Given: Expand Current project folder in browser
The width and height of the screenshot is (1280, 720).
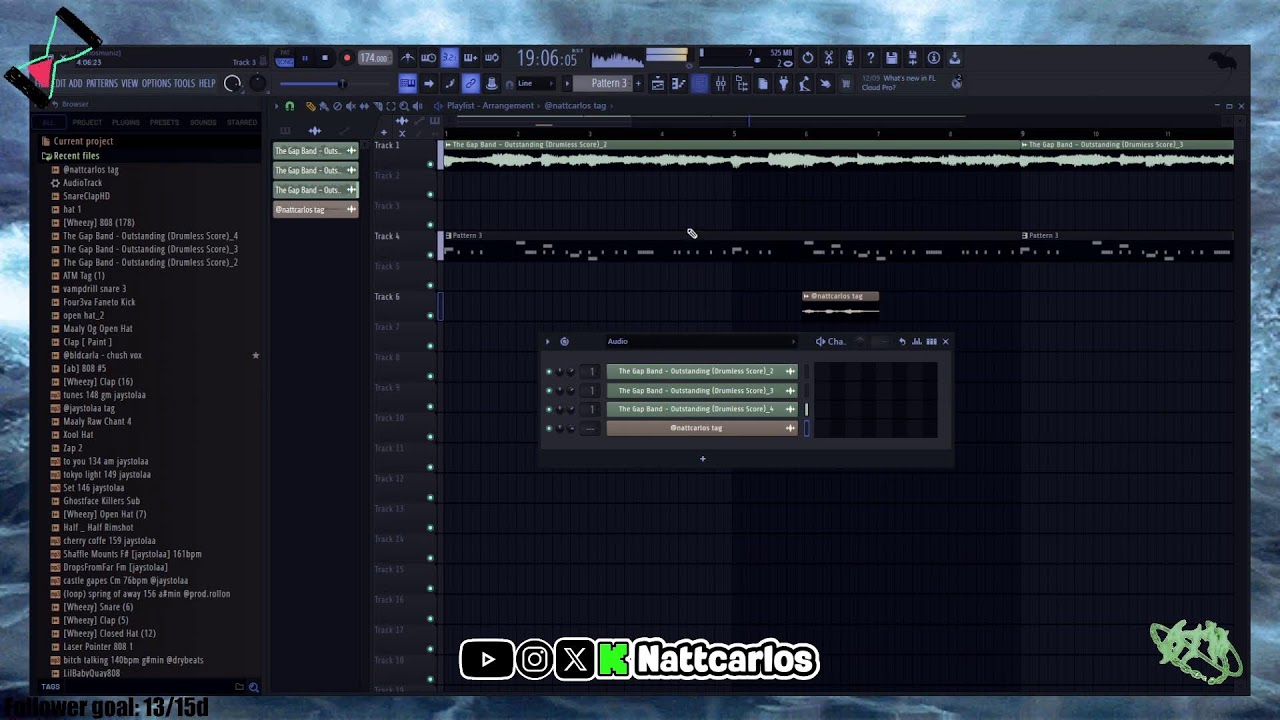Looking at the screenshot, I should (83, 142).
